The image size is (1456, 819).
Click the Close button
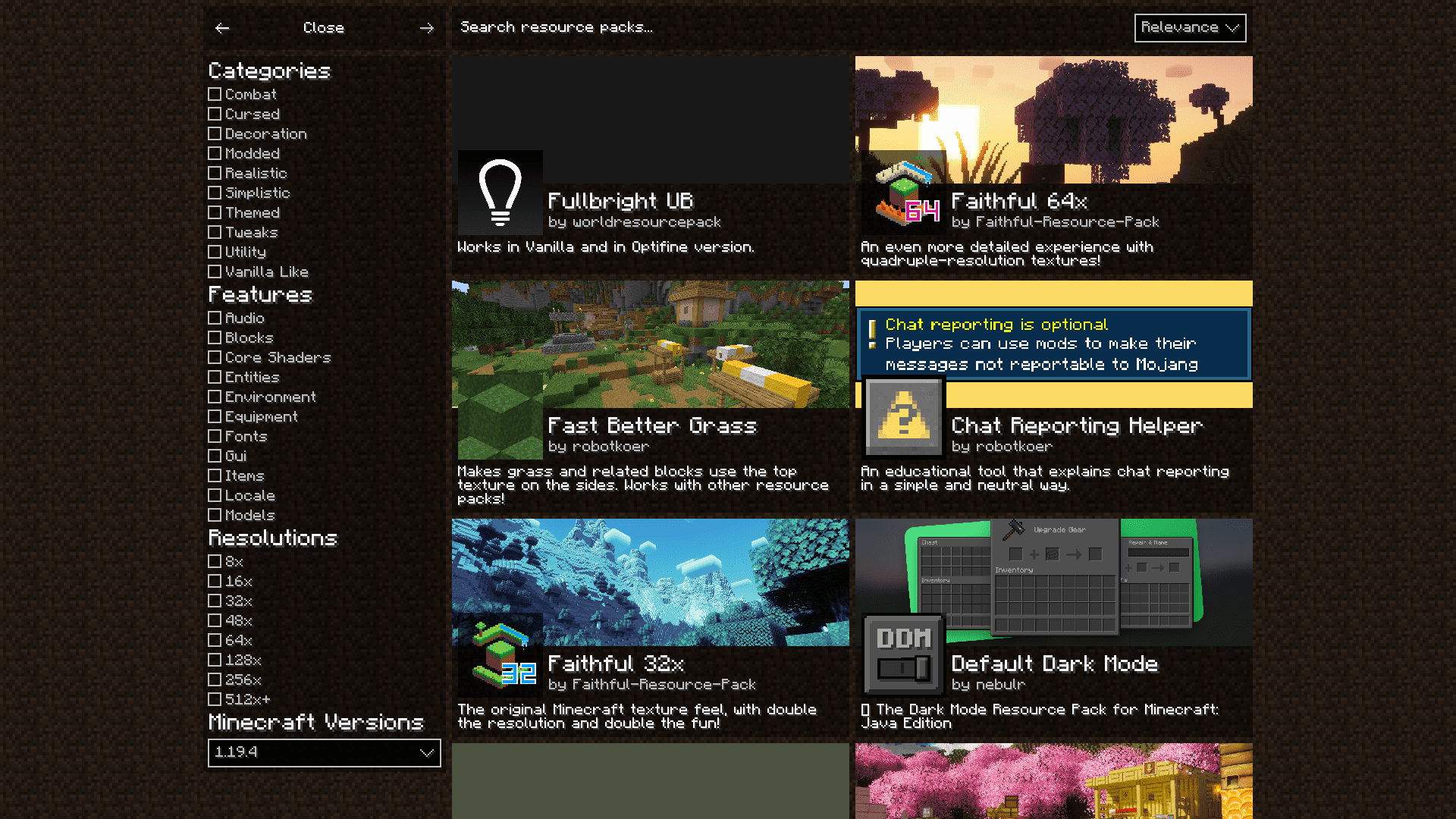coord(324,28)
